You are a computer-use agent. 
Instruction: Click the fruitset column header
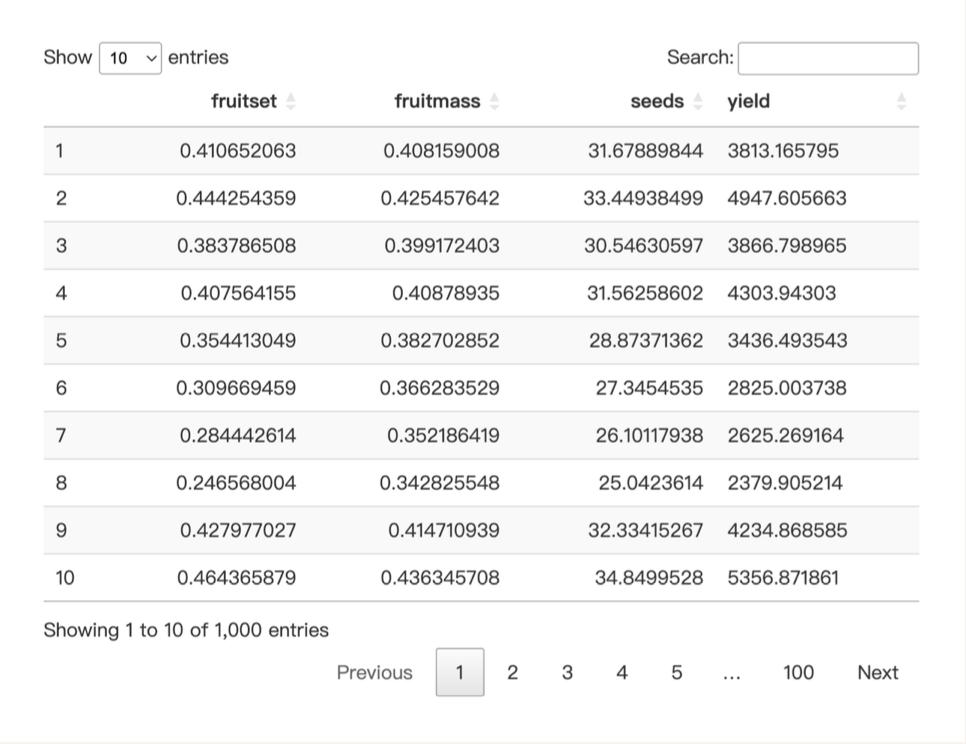[244, 101]
